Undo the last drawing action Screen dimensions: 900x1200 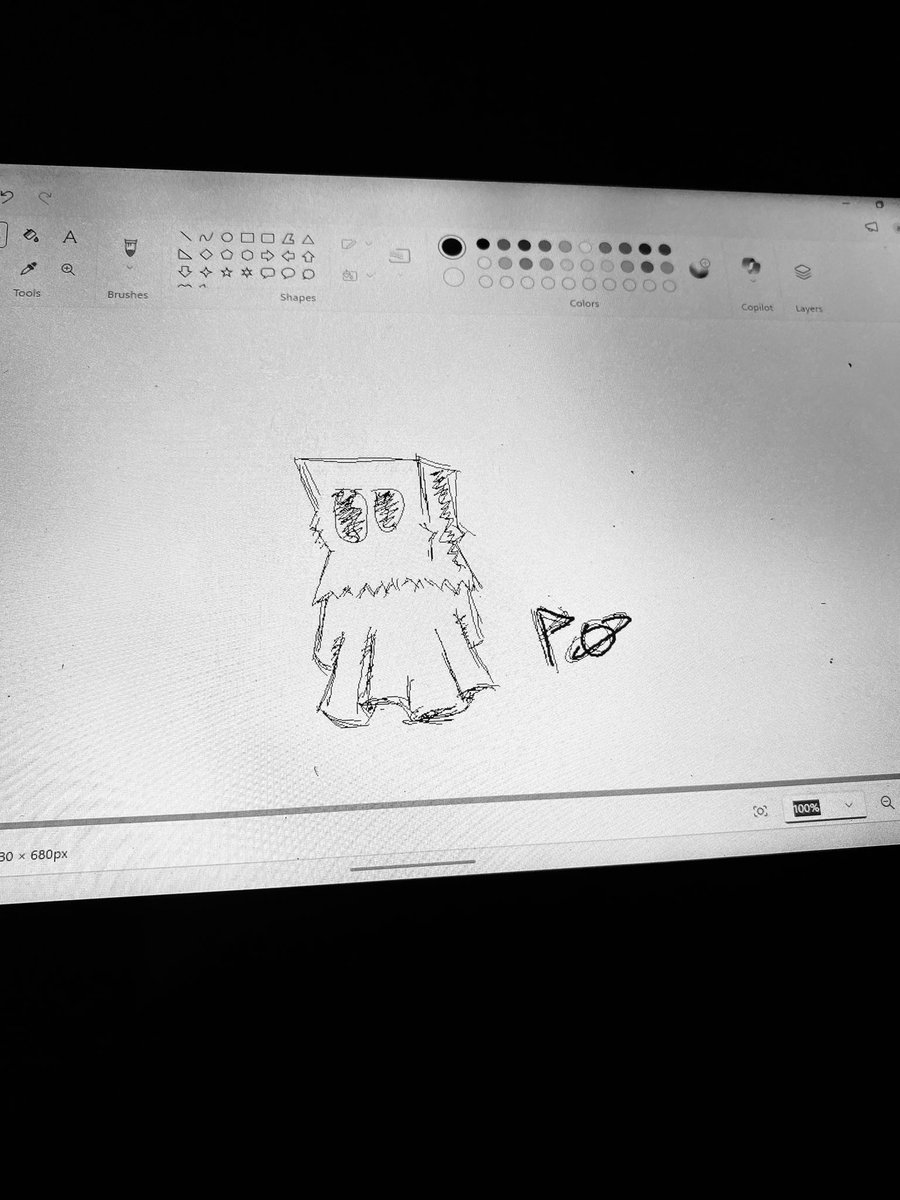(x=5, y=196)
